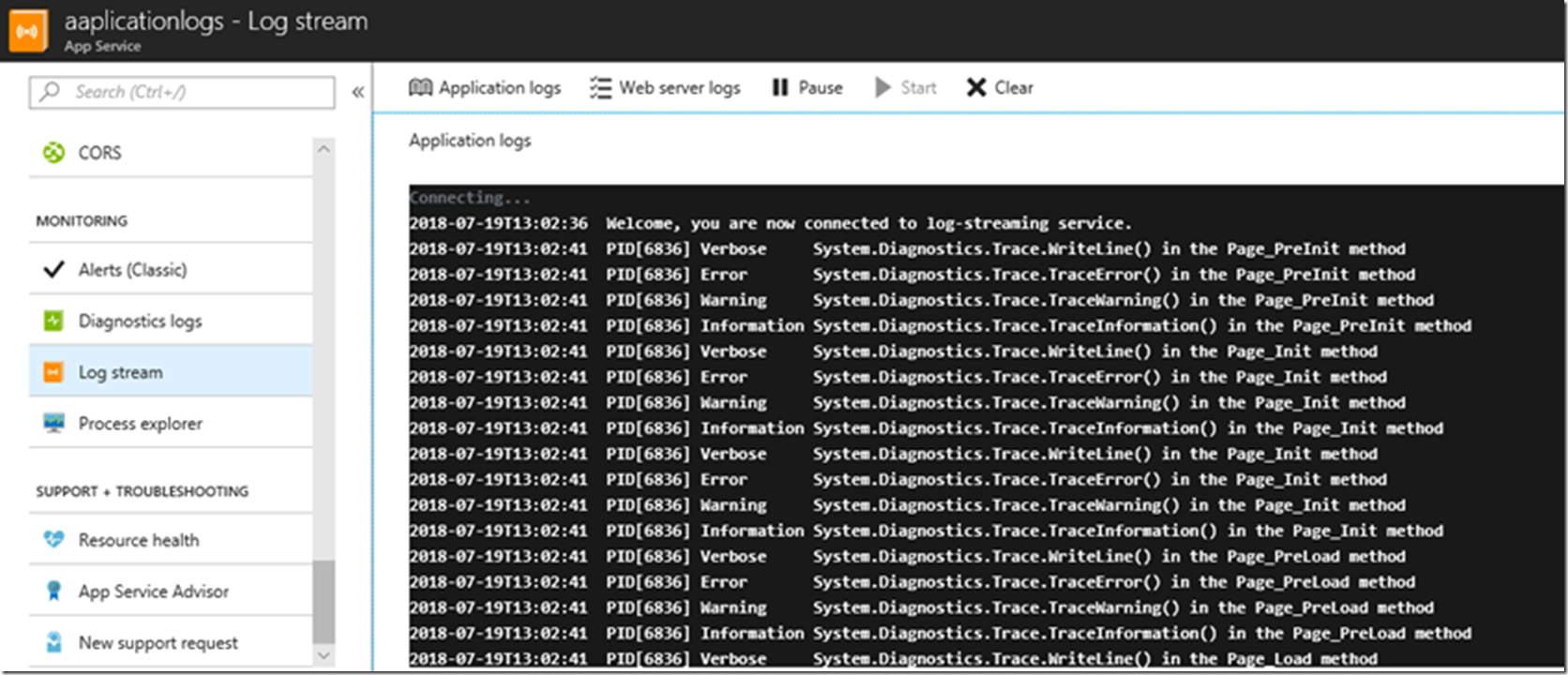Click the Diagnostics logs green icon
Viewport: 1568px width, 675px height.
coord(54,321)
